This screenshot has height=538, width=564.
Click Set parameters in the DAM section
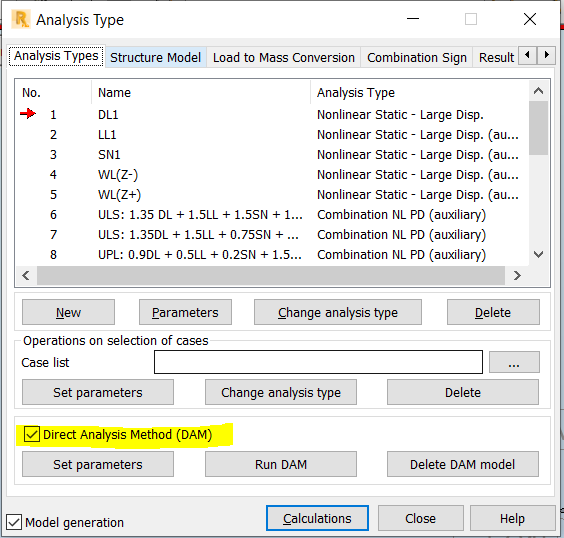click(x=98, y=464)
